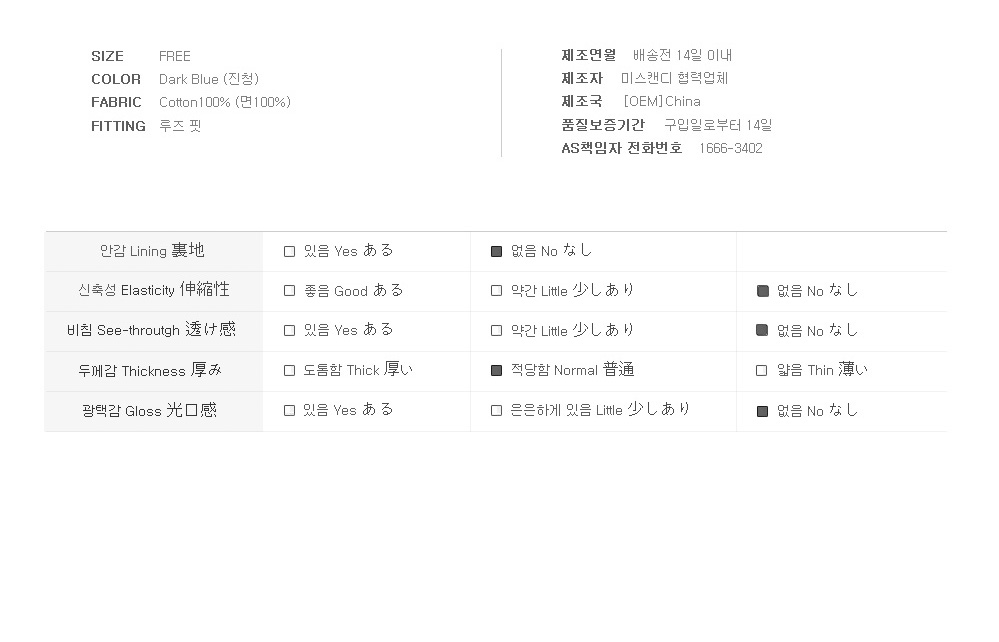The height and width of the screenshot is (642, 999).
Task: Click the Thickness row label
Action: 150,371
